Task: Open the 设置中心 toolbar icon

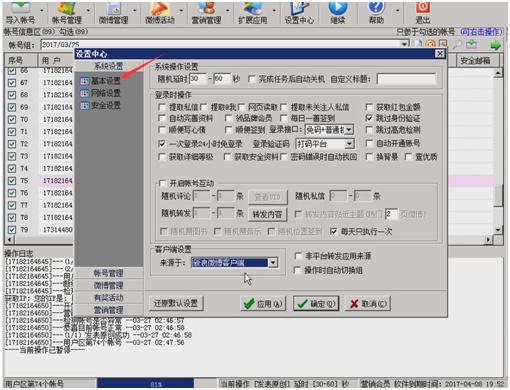Action: [299, 13]
